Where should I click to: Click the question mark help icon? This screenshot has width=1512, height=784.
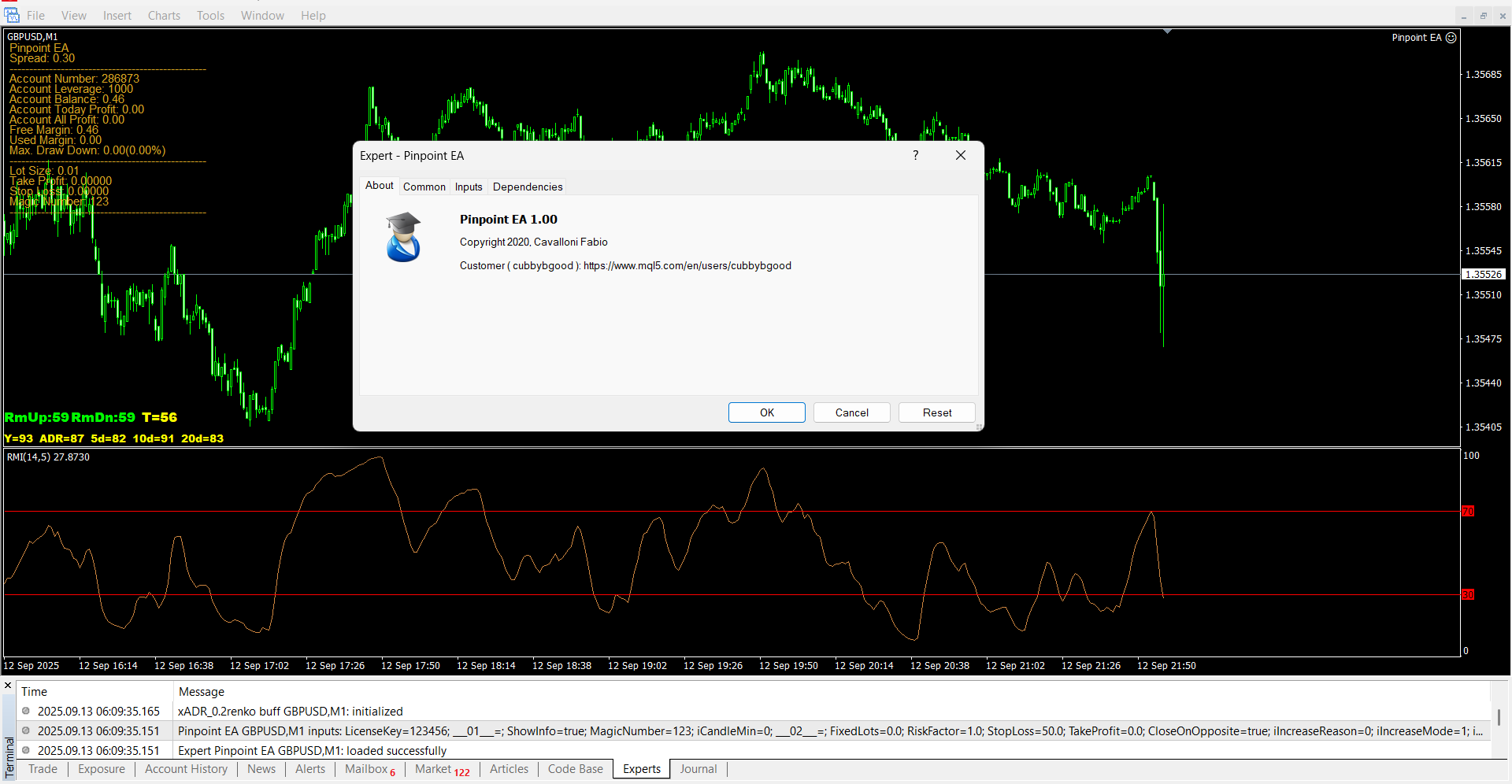915,156
